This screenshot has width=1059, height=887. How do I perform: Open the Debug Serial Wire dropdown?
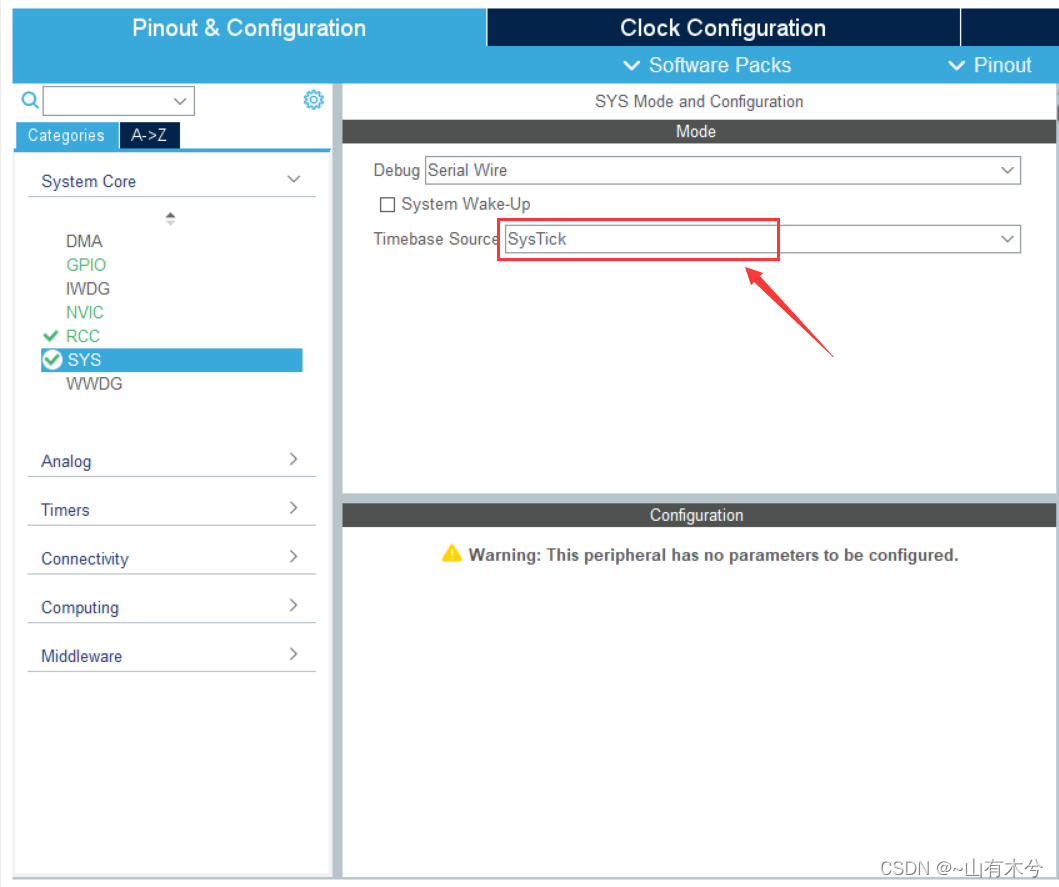pos(723,170)
